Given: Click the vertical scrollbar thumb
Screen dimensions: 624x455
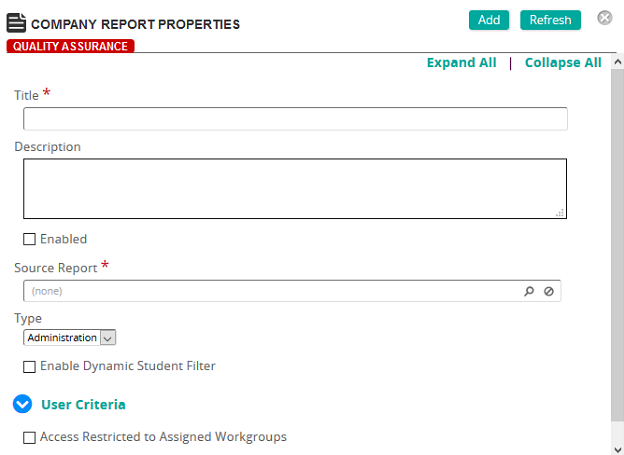Looking at the screenshot, I should [x=618, y=244].
